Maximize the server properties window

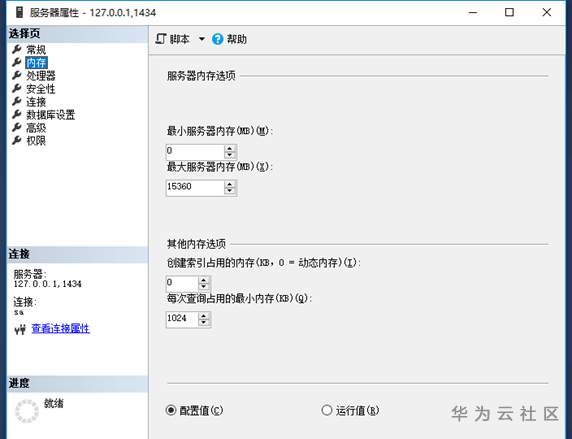tap(509, 12)
